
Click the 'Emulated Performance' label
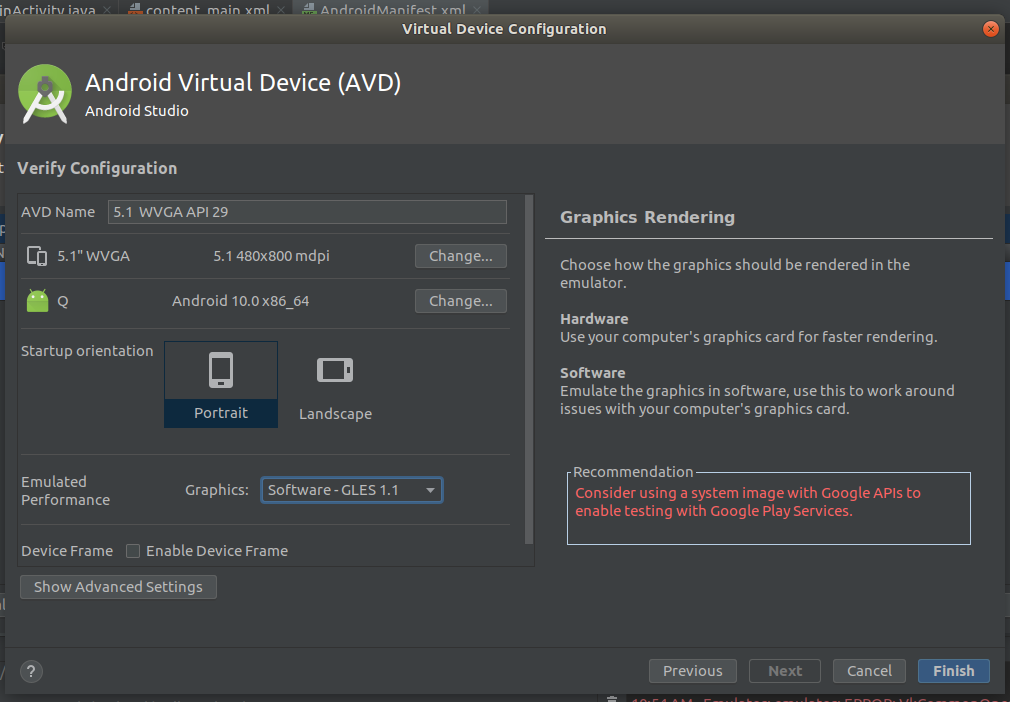click(x=65, y=491)
